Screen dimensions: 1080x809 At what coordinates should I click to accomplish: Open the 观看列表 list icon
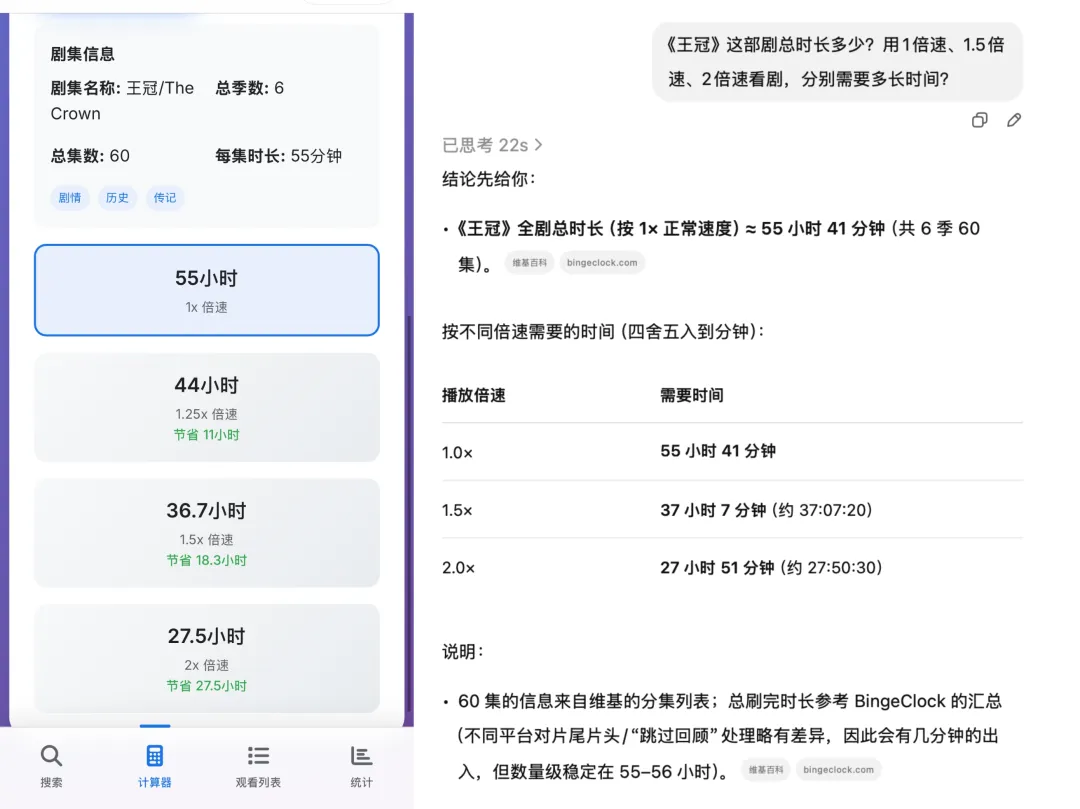(257, 757)
